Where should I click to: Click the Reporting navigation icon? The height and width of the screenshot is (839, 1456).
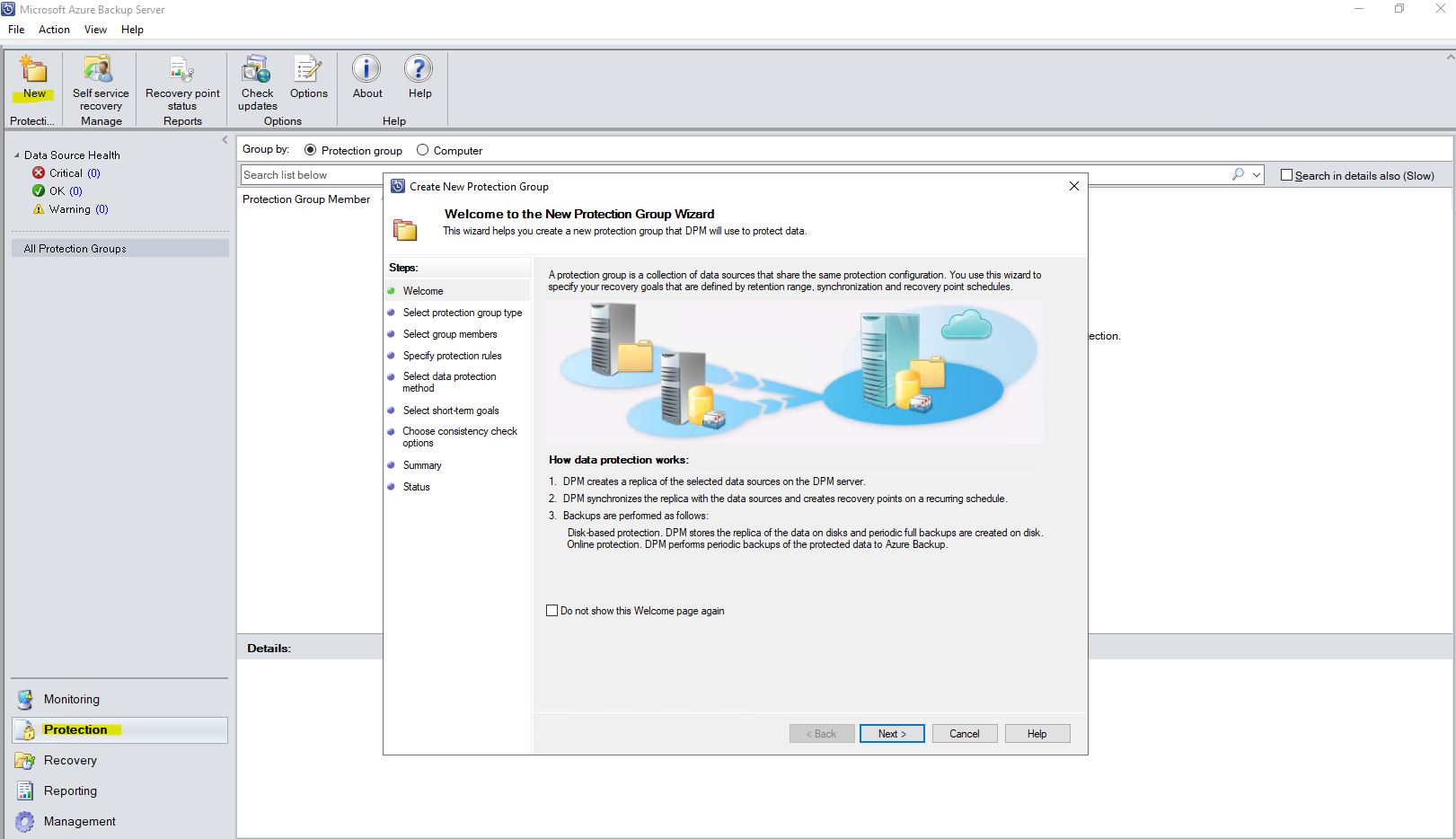point(25,790)
